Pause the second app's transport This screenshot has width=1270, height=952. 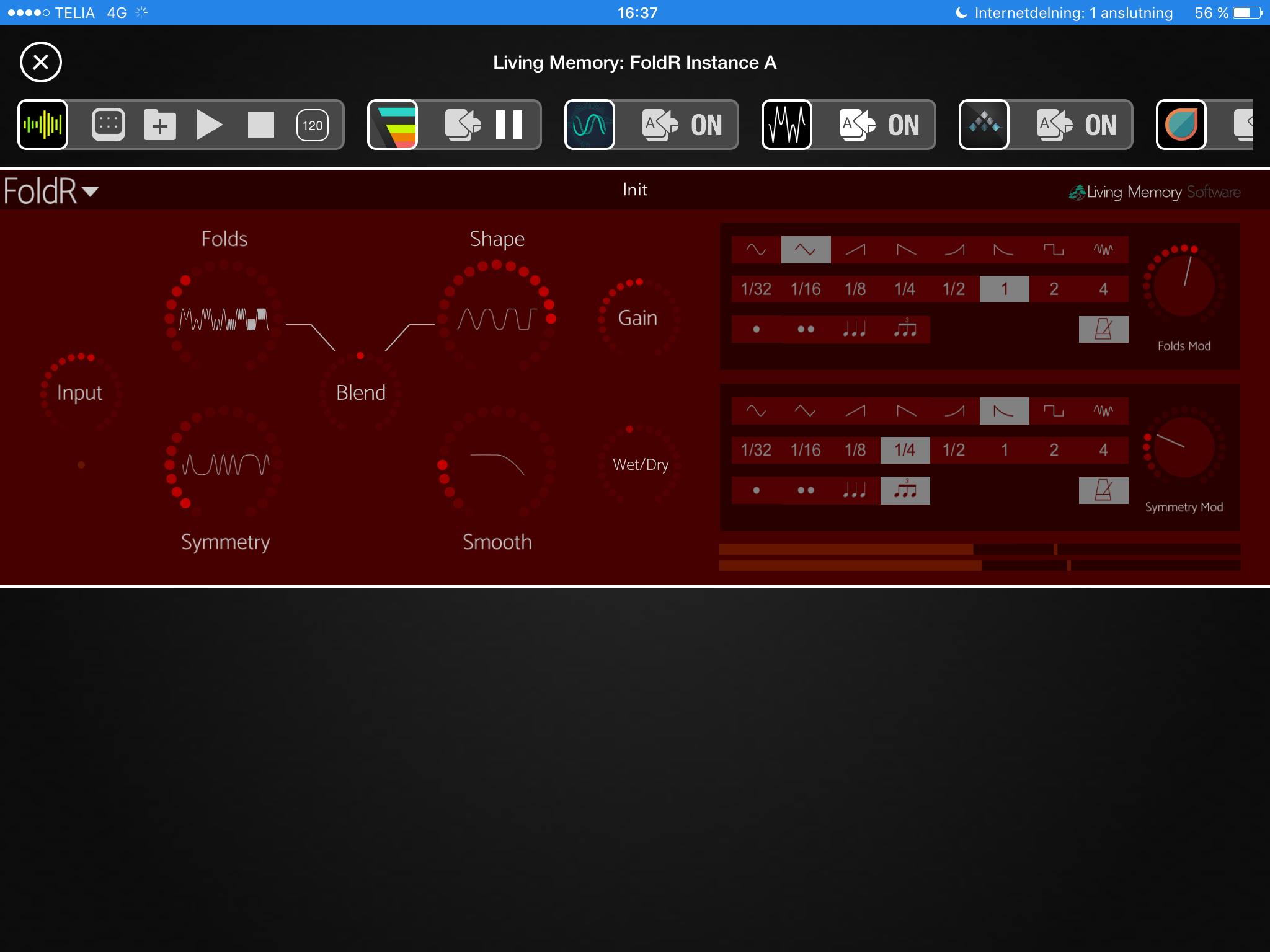pyautogui.click(x=509, y=125)
